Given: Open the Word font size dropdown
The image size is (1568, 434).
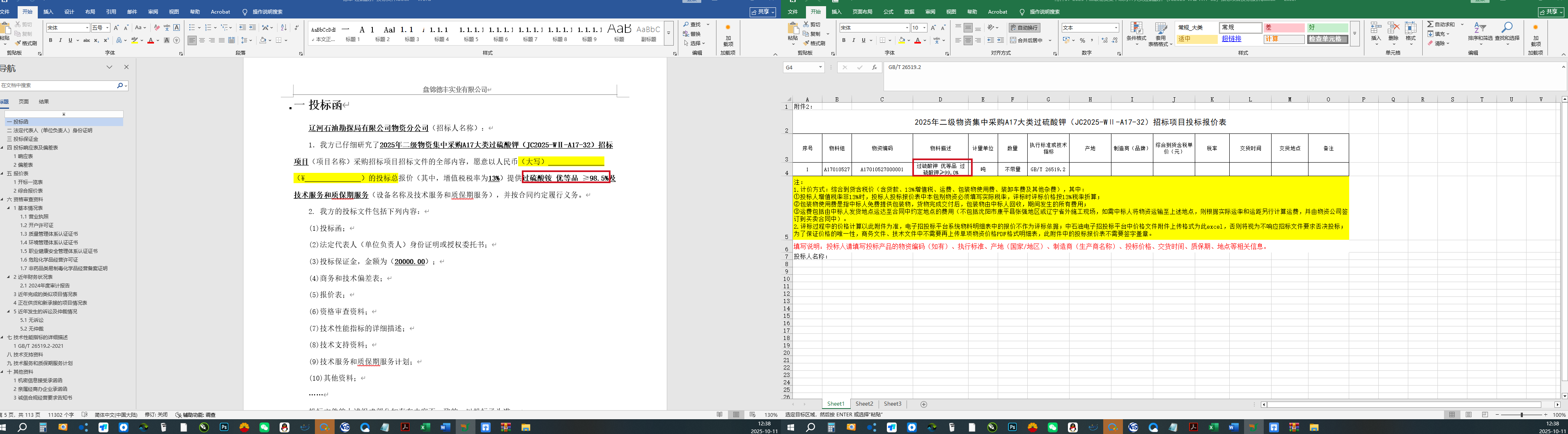Looking at the screenshot, I should click(x=108, y=28).
